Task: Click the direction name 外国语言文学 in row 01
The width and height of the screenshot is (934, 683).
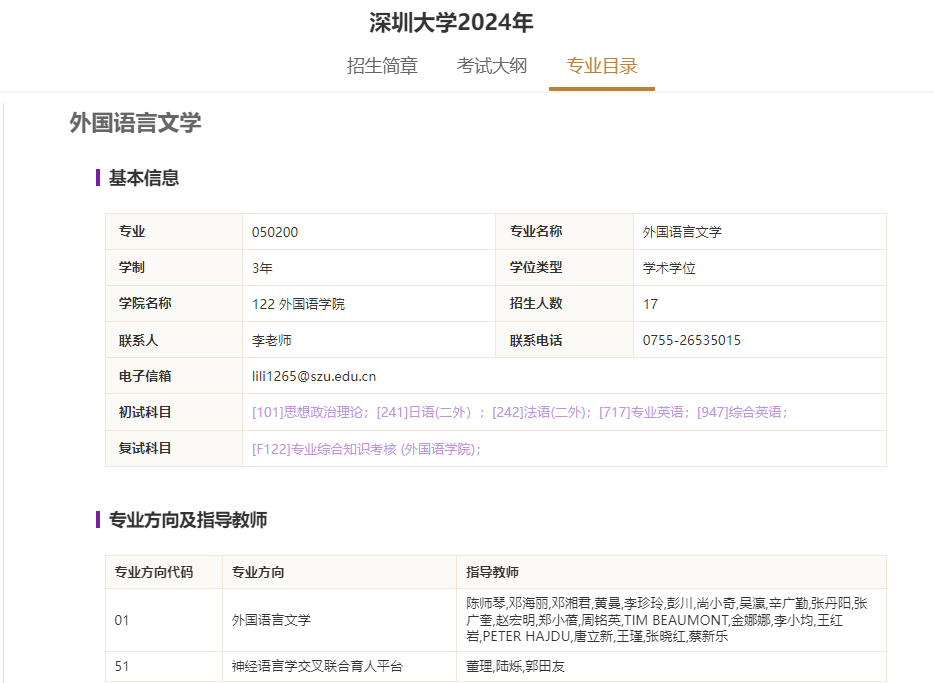Action: point(271,620)
